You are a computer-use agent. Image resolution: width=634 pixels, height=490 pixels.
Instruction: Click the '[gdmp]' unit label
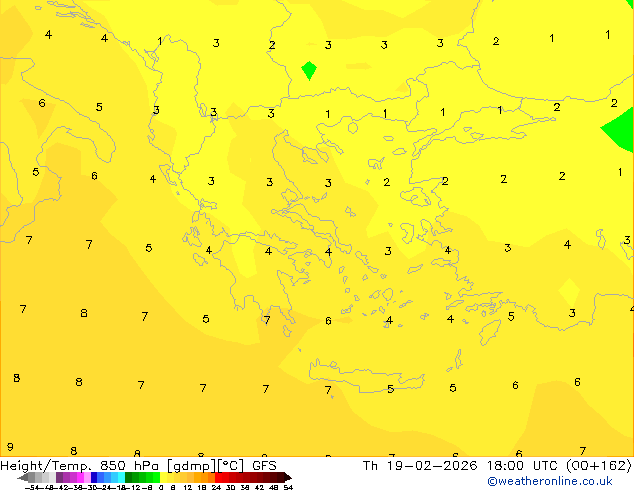(x=192, y=466)
